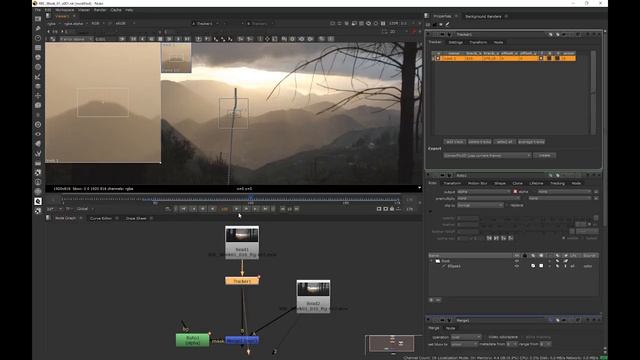
Task: Switch to the Dope Sheet tab
Action: [136, 218]
